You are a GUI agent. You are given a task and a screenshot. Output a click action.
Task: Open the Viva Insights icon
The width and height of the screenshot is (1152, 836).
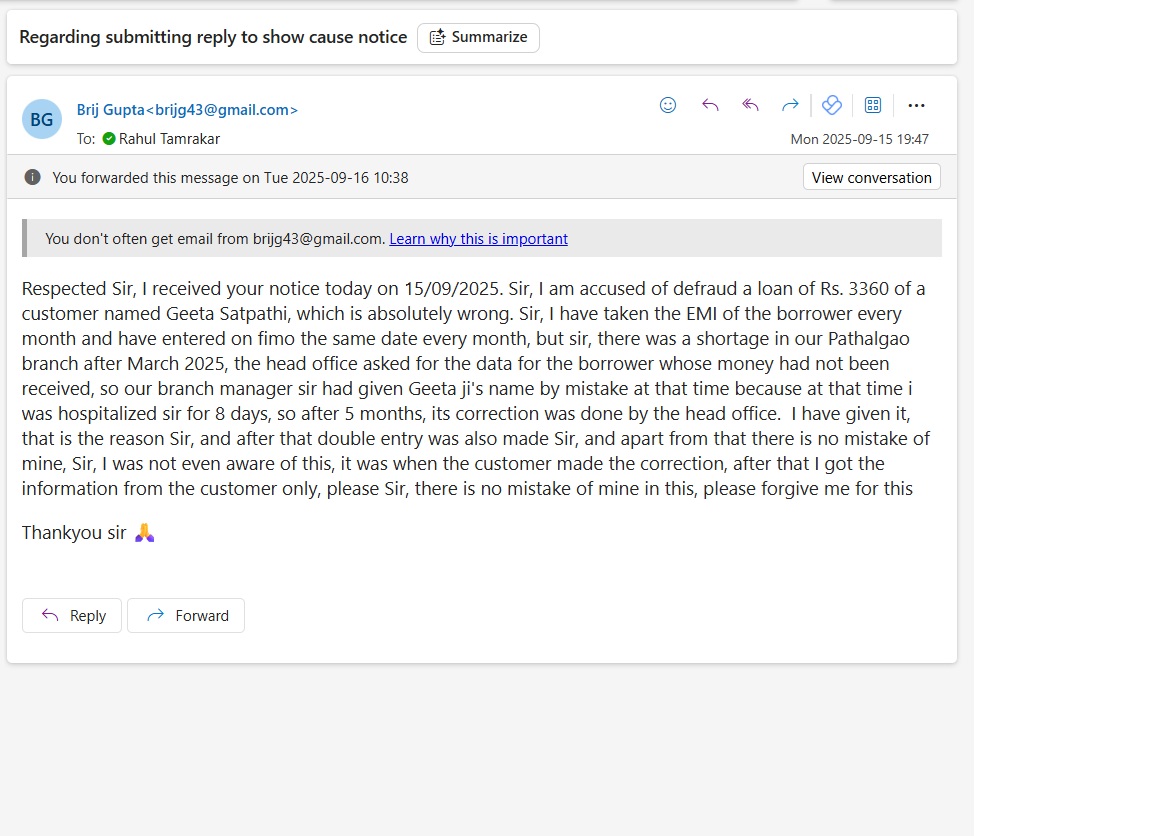tap(831, 105)
